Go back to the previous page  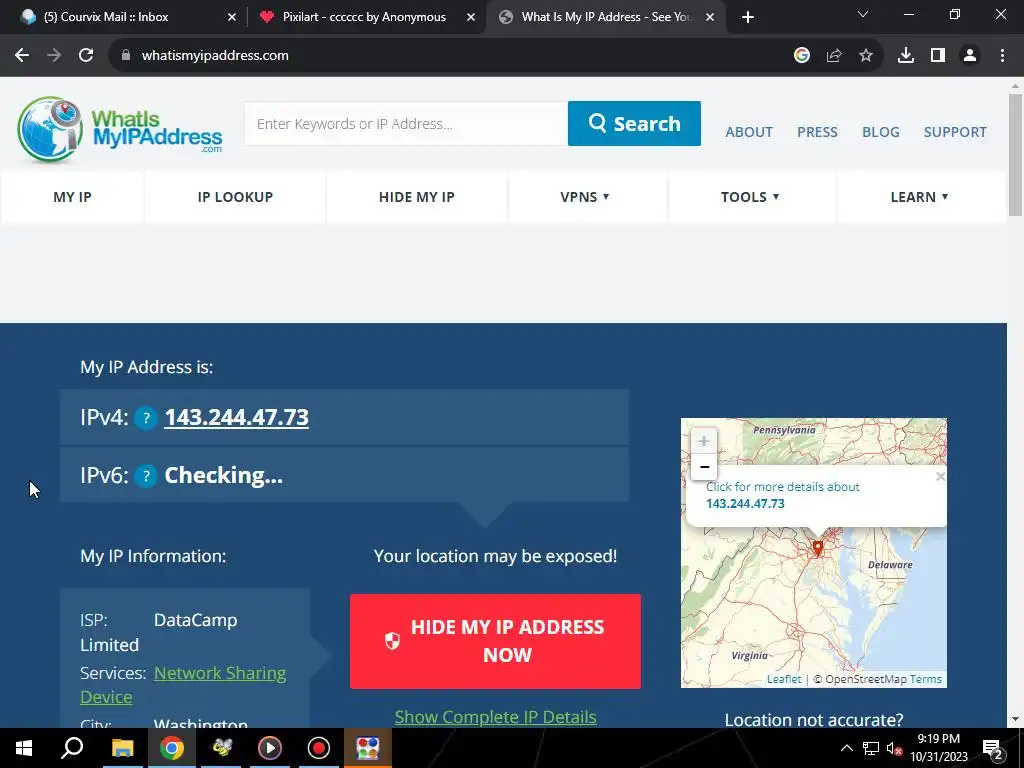(x=22, y=56)
